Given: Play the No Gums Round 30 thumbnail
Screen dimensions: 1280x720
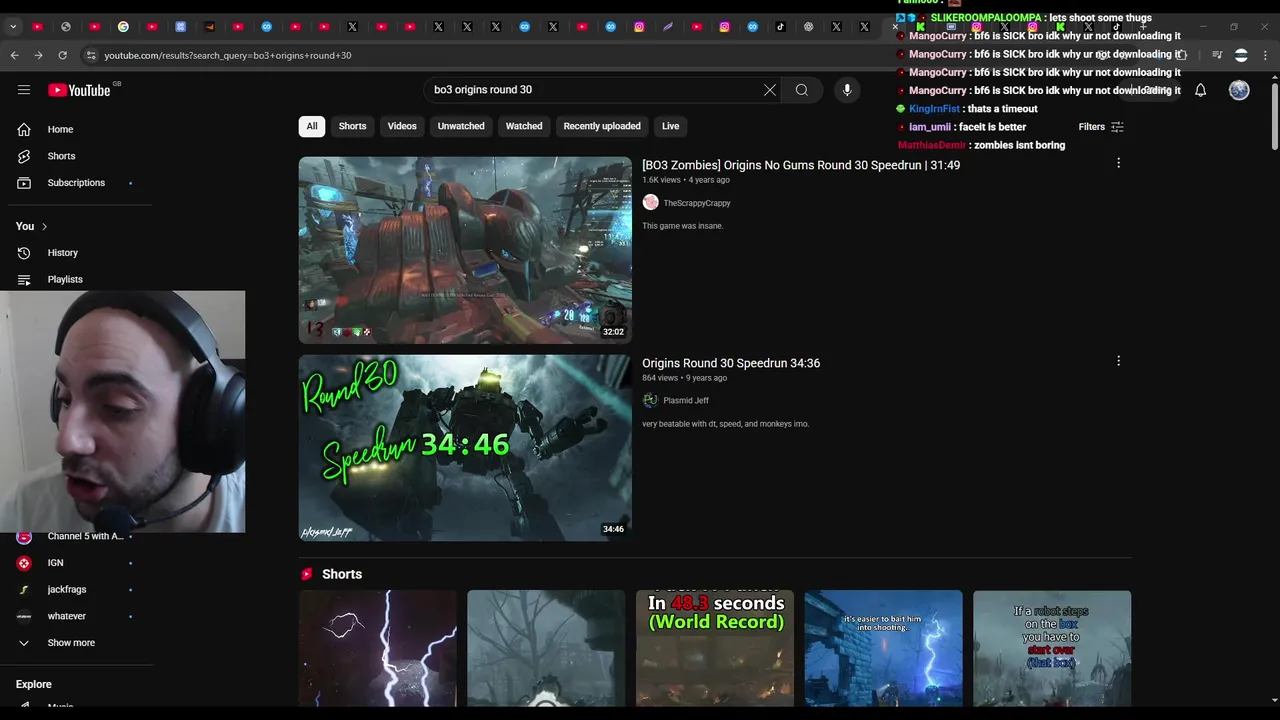Looking at the screenshot, I should (465, 250).
